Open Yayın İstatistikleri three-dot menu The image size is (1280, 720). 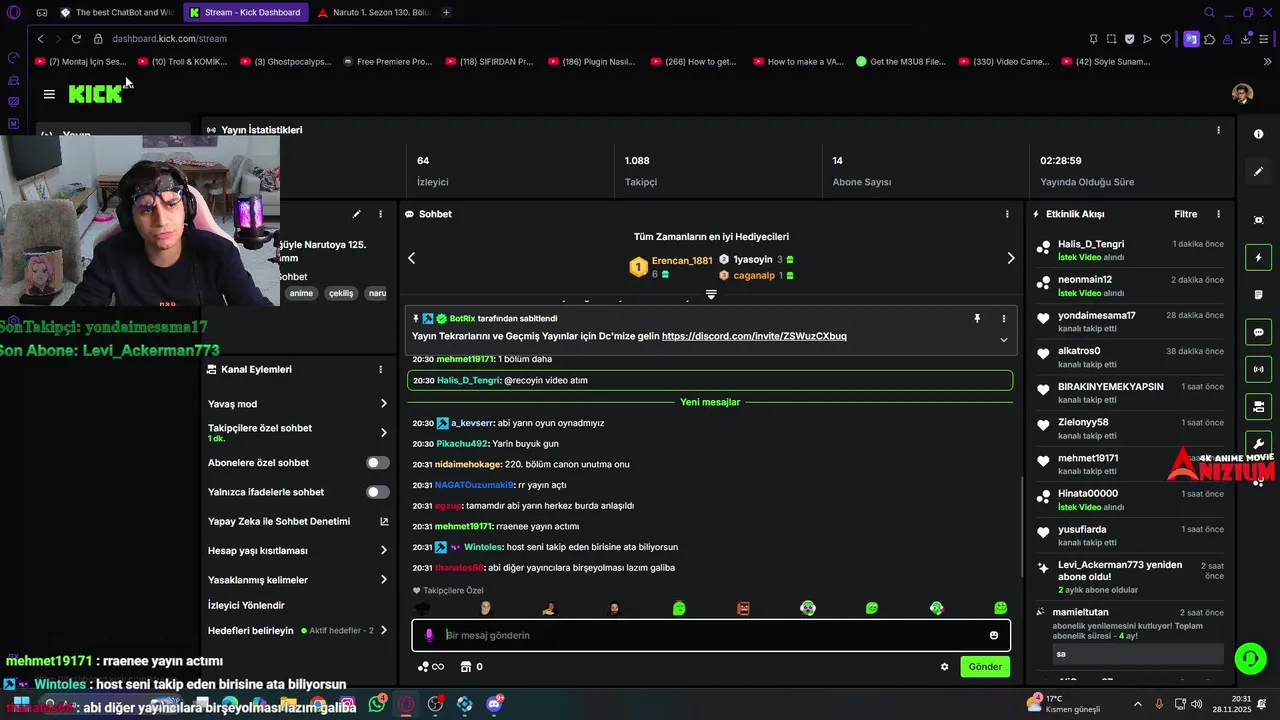pos(1218,130)
